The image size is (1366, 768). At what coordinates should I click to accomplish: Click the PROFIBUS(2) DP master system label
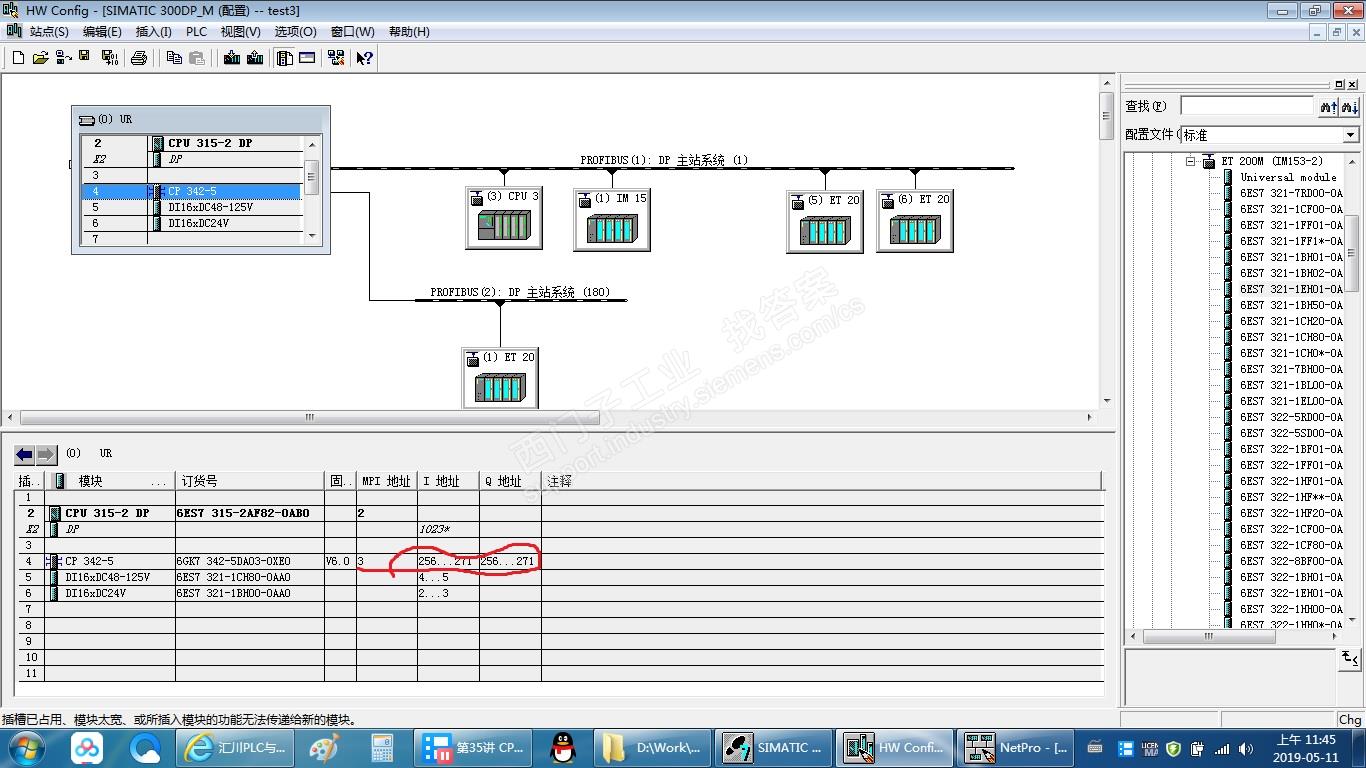(520, 292)
